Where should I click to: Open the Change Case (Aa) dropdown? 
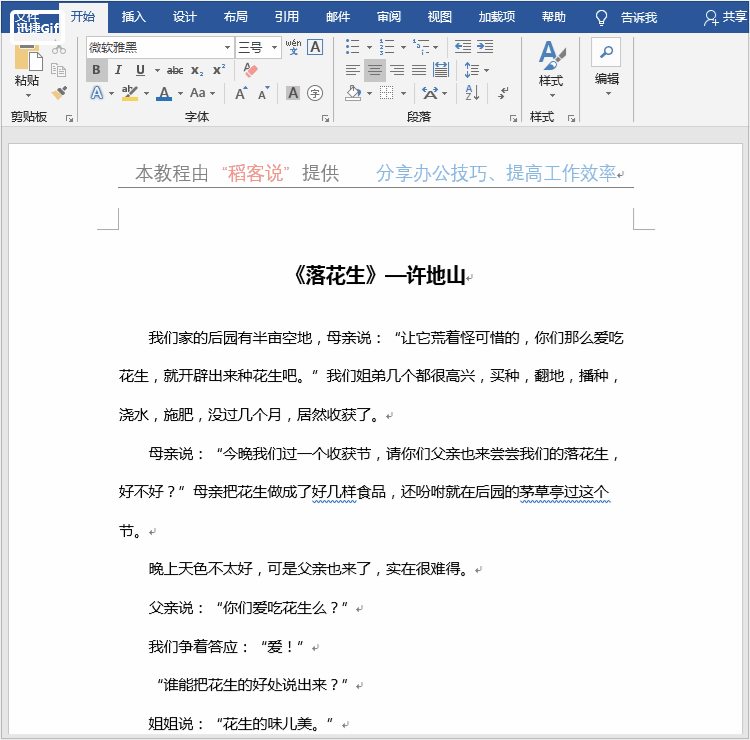(x=202, y=93)
